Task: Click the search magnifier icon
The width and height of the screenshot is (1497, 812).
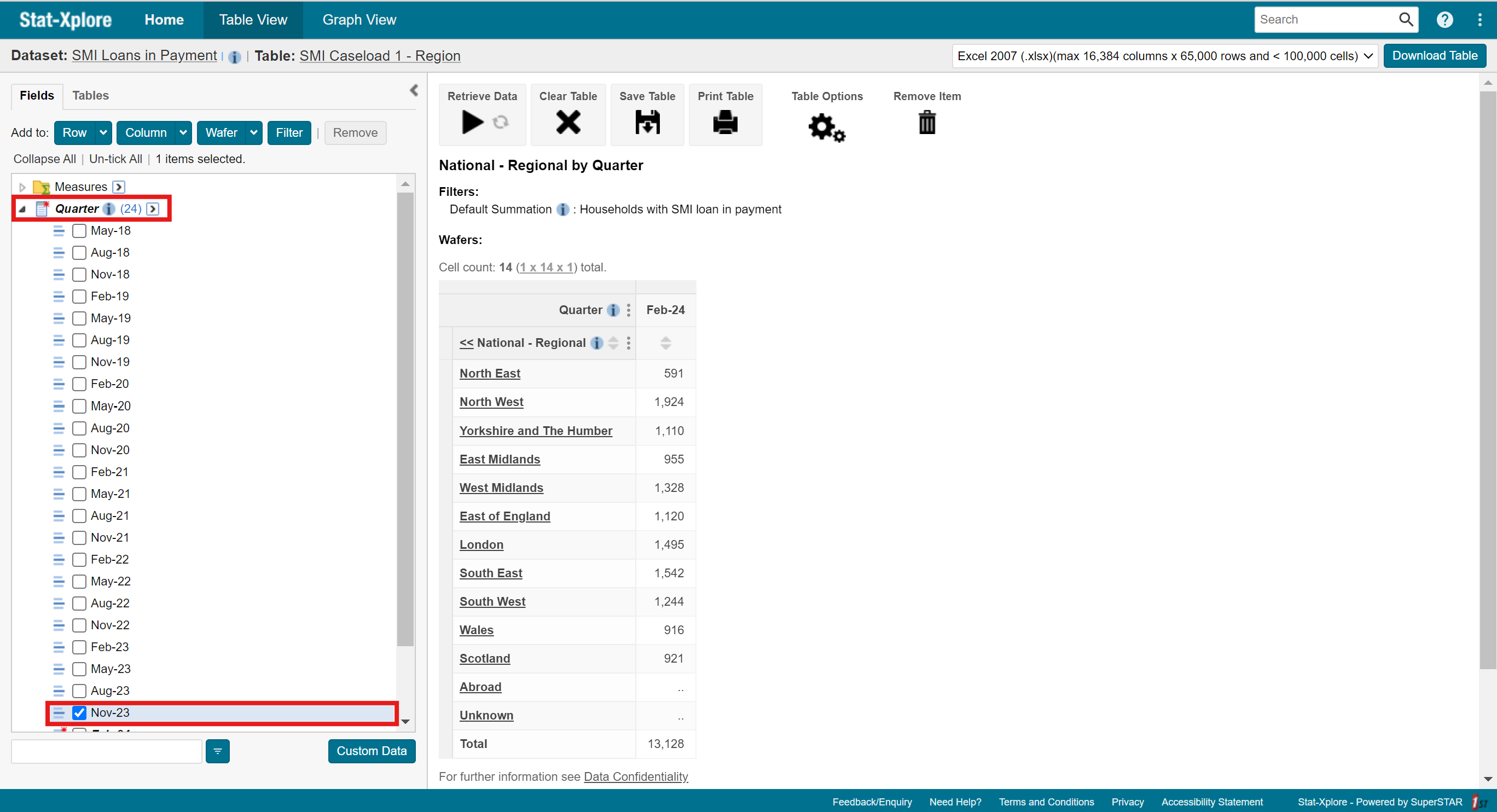Action: tap(1405, 20)
